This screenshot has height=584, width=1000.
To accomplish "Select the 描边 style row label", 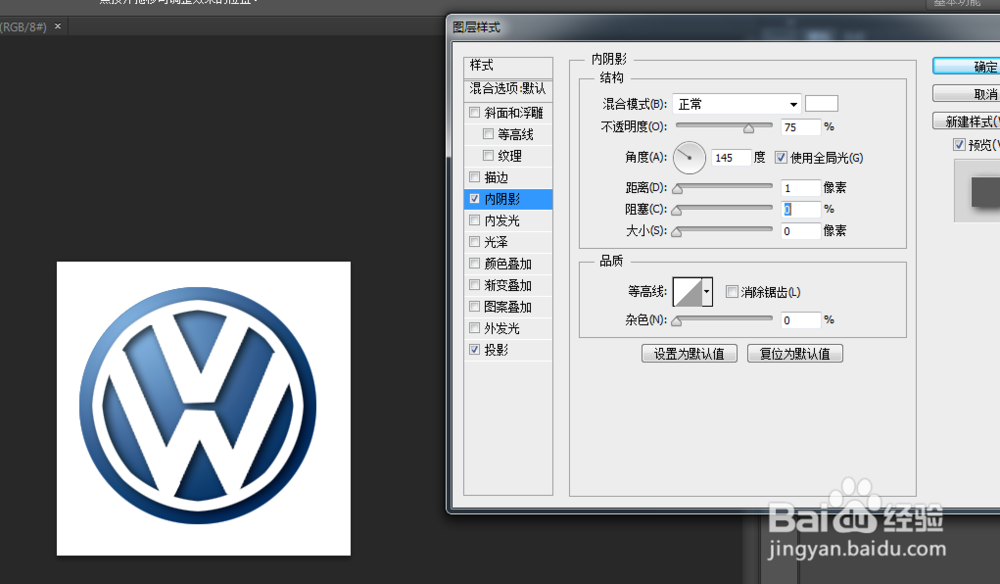I will (x=496, y=177).
